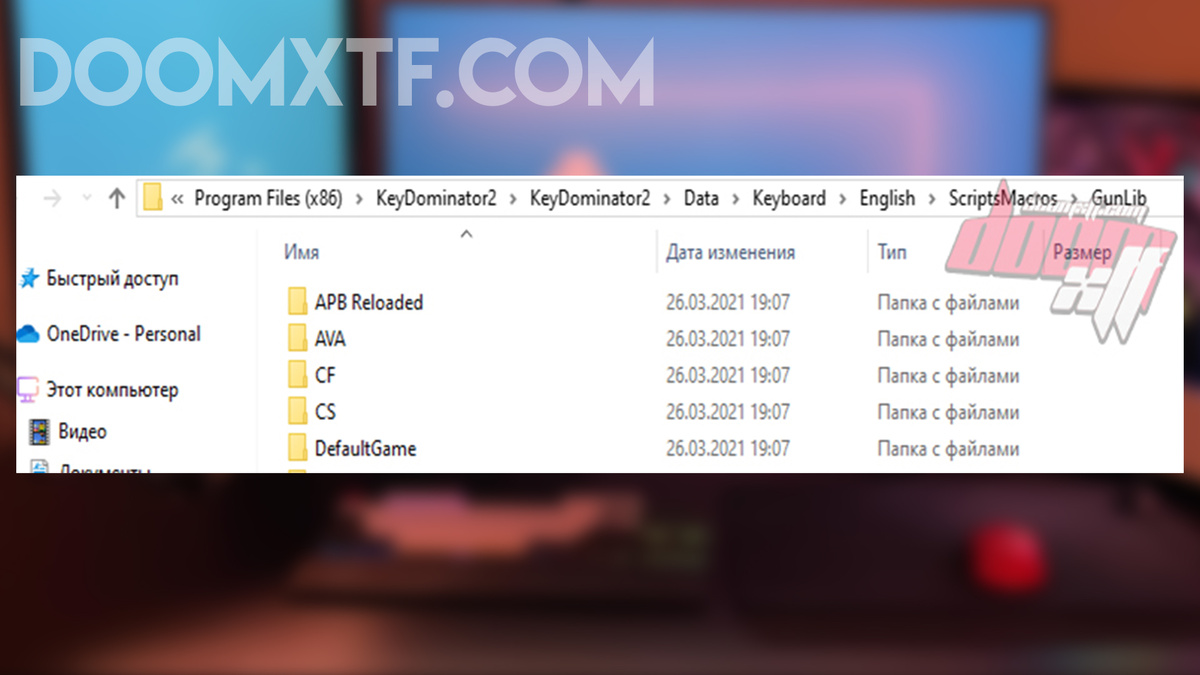Sort by Имя column header
The height and width of the screenshot is (675, 1200).
pos(301,253)
